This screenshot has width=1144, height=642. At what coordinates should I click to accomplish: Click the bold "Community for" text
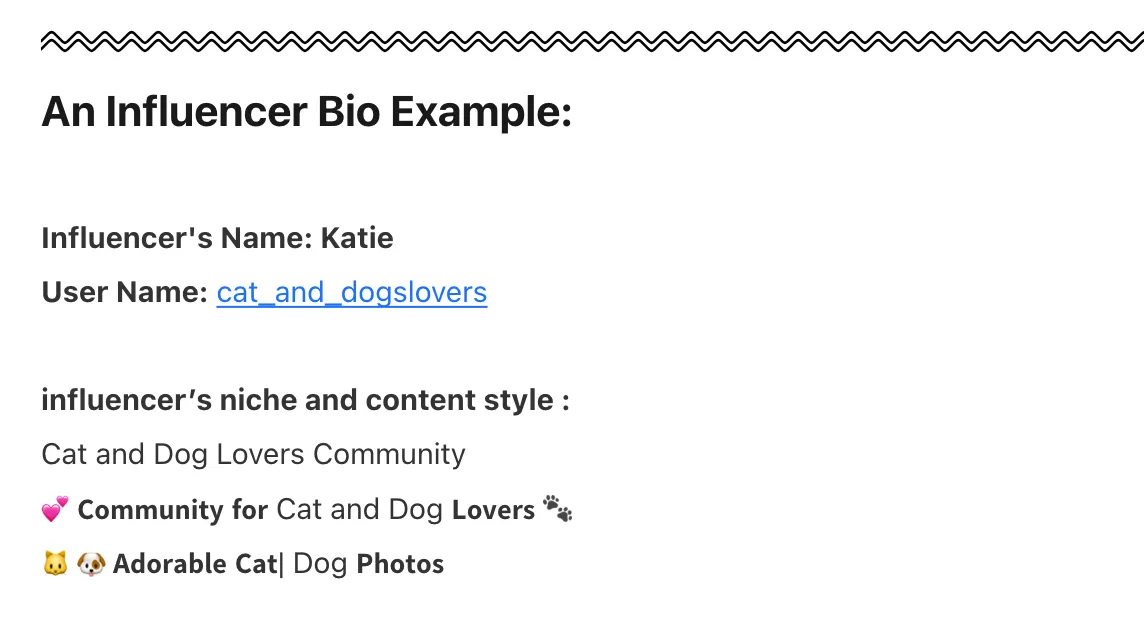click(172, 510)
